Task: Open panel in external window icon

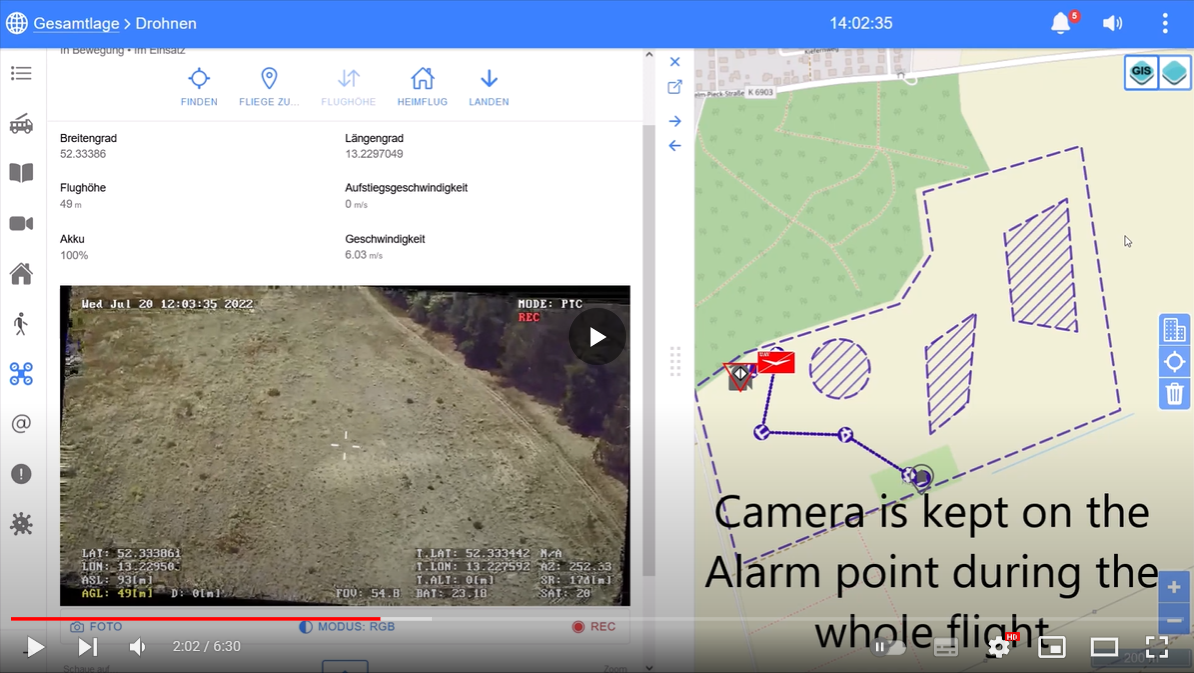Action: 675,88
